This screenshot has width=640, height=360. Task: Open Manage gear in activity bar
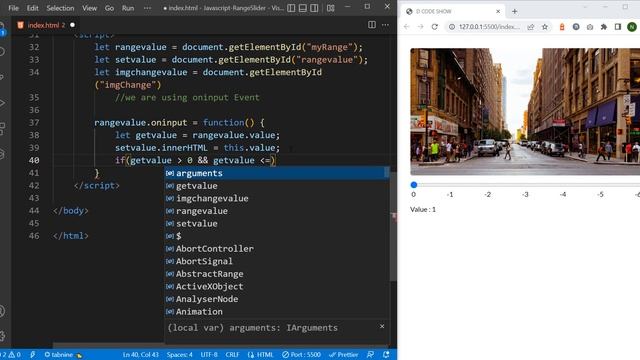click(2, 336)
